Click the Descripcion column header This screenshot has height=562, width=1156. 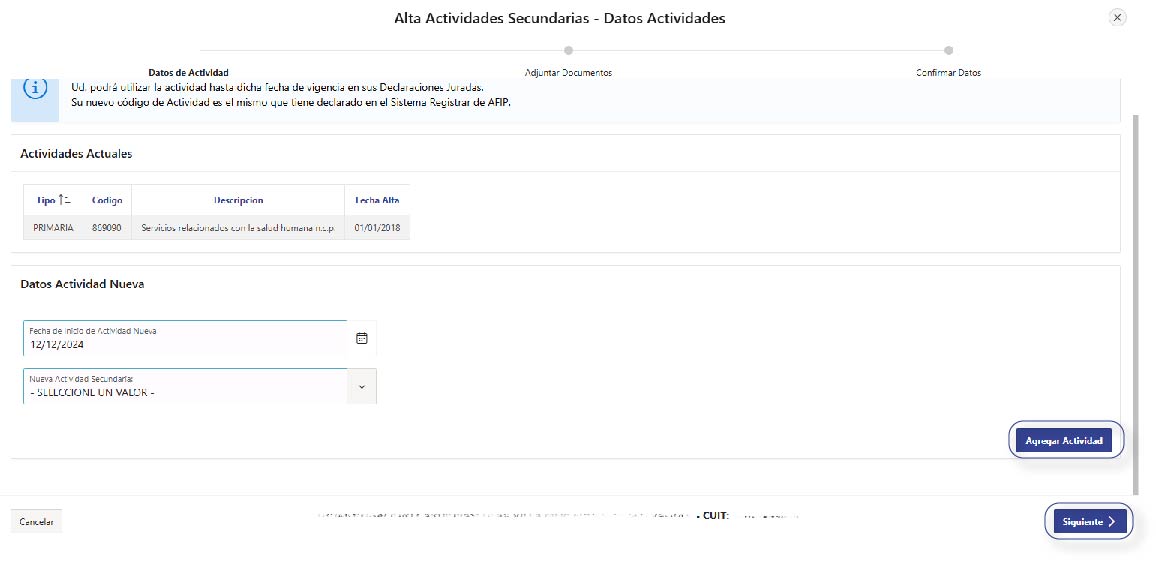tap(238, 200)
